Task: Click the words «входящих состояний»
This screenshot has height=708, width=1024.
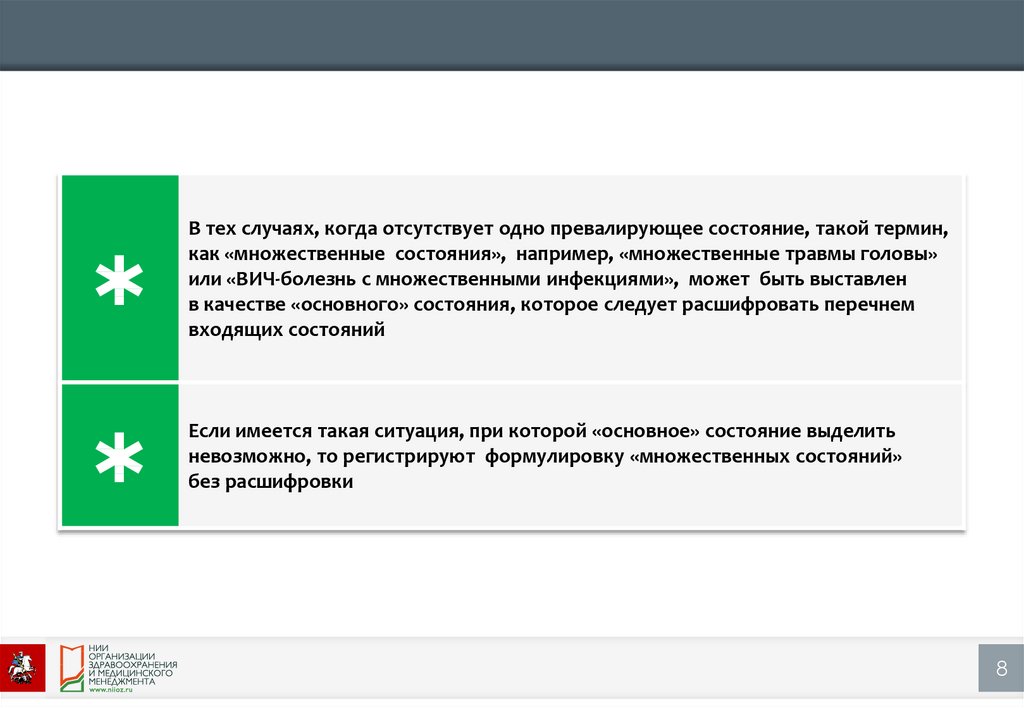Action: 286,330
